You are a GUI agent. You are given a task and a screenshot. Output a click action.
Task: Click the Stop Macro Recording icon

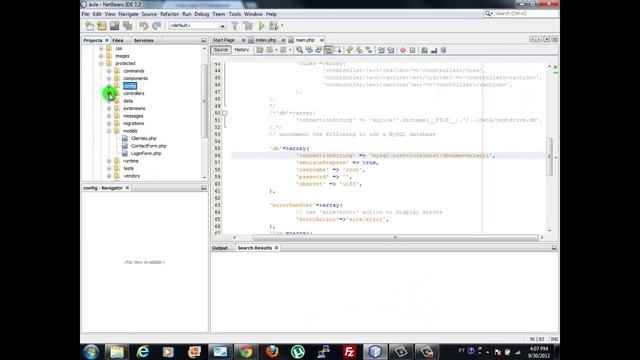(x=412, y=50)
